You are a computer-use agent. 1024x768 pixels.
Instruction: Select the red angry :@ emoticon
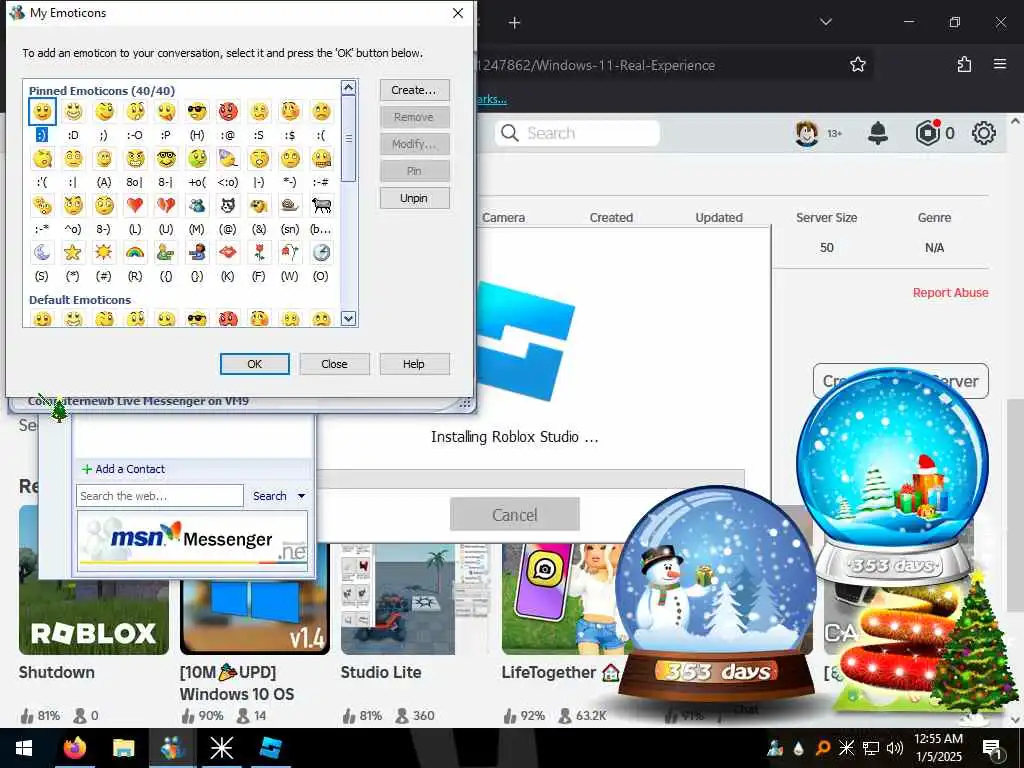228,112
